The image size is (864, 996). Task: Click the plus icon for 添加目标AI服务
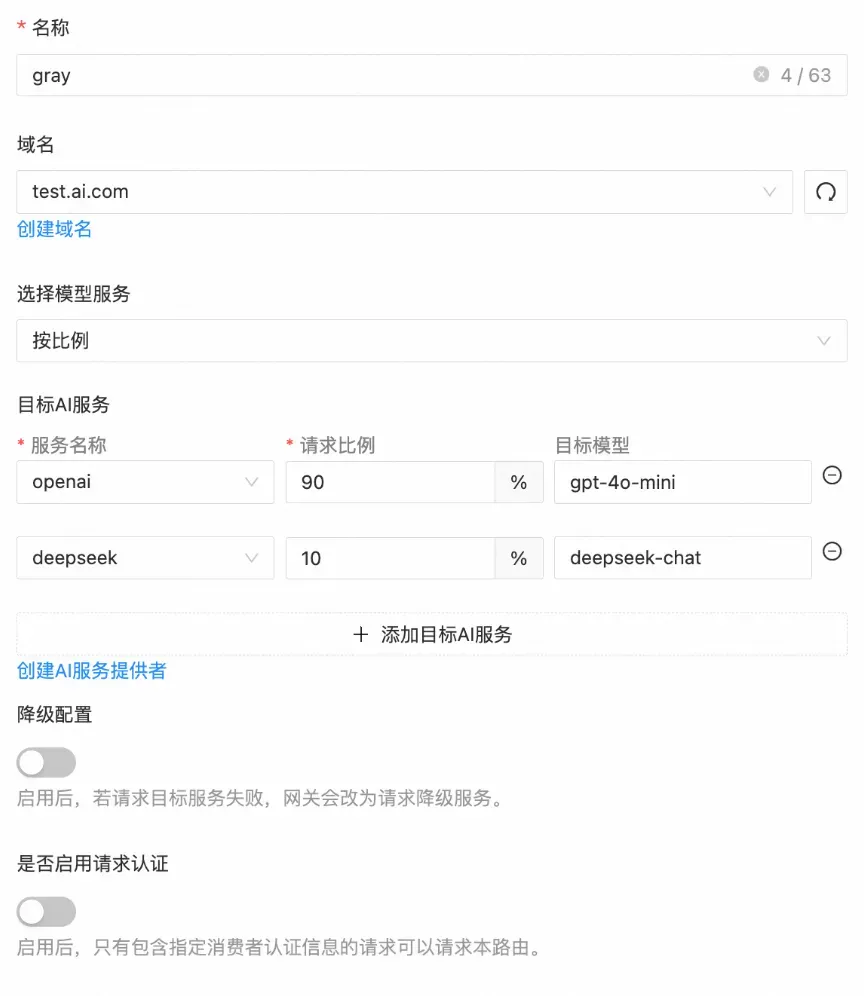361,634
